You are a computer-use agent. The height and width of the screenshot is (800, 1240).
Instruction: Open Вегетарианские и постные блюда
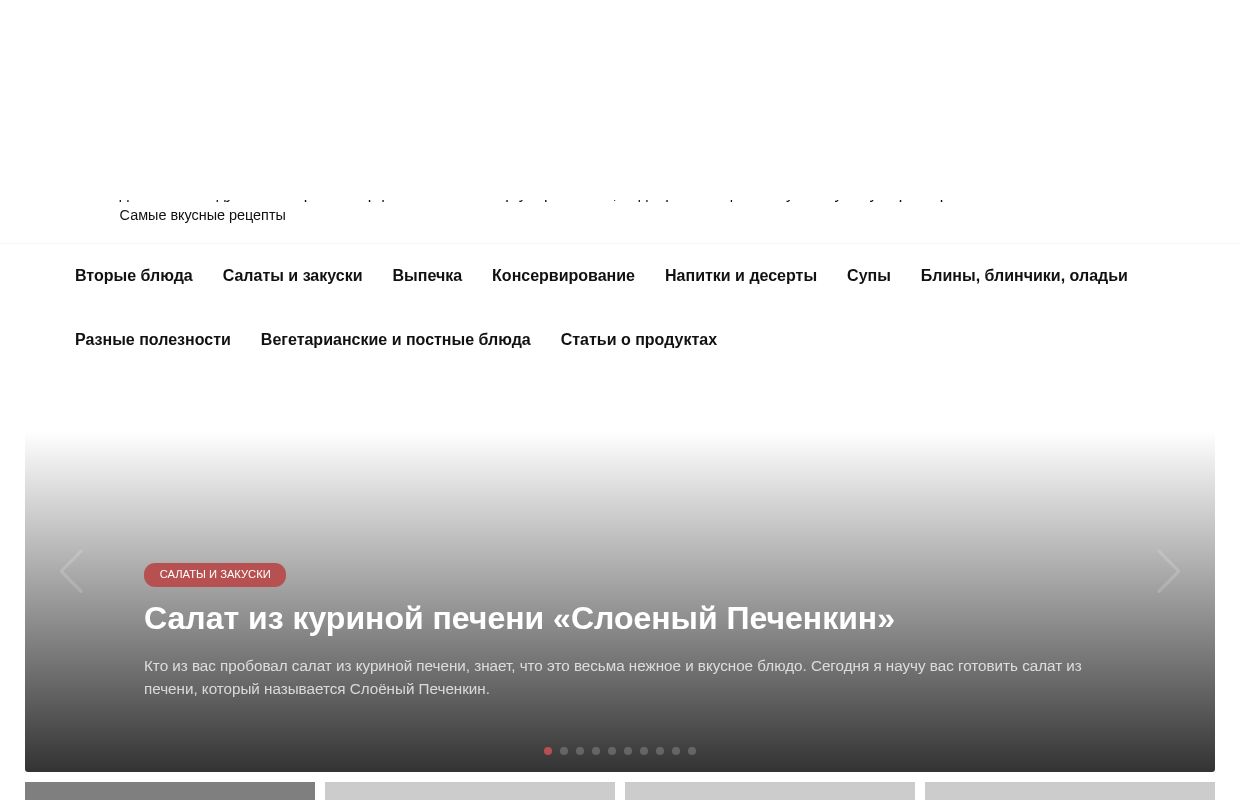point(395,340)
